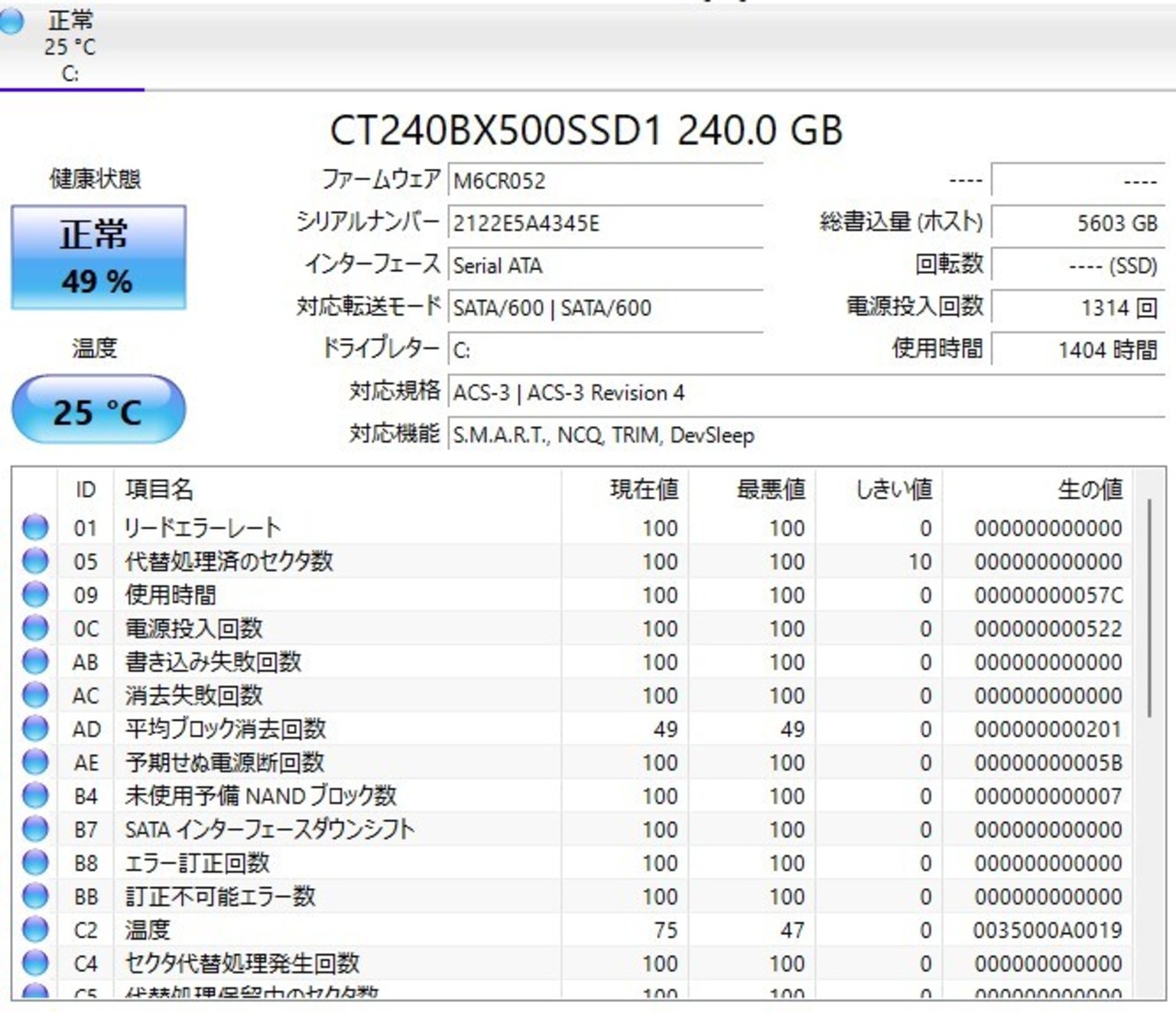Click the status circle for row AC 消去失敗回数
The width and height of the screenshot is (1176, 1012).
pyautogui.click(x=35, y=695)
